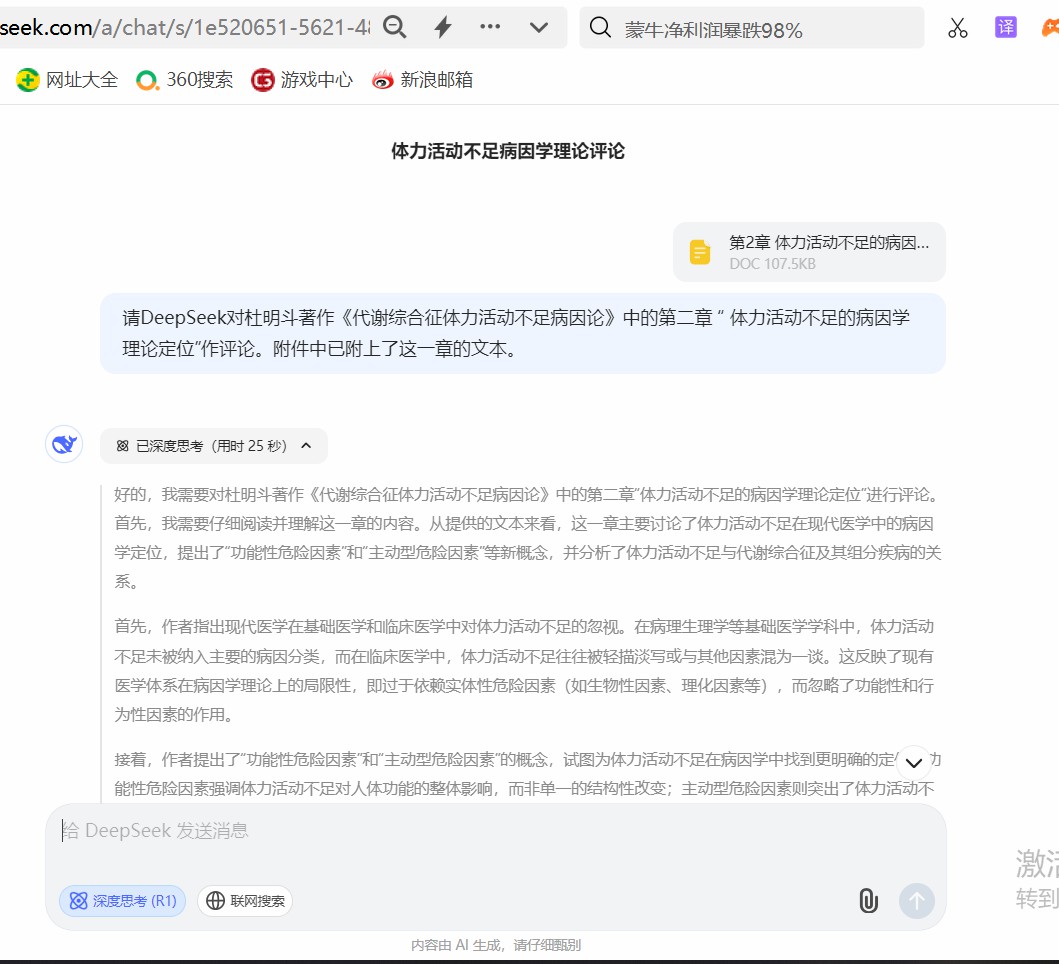Focus the 给 DeepSeek 发送消息 input box

pos(495,831)
